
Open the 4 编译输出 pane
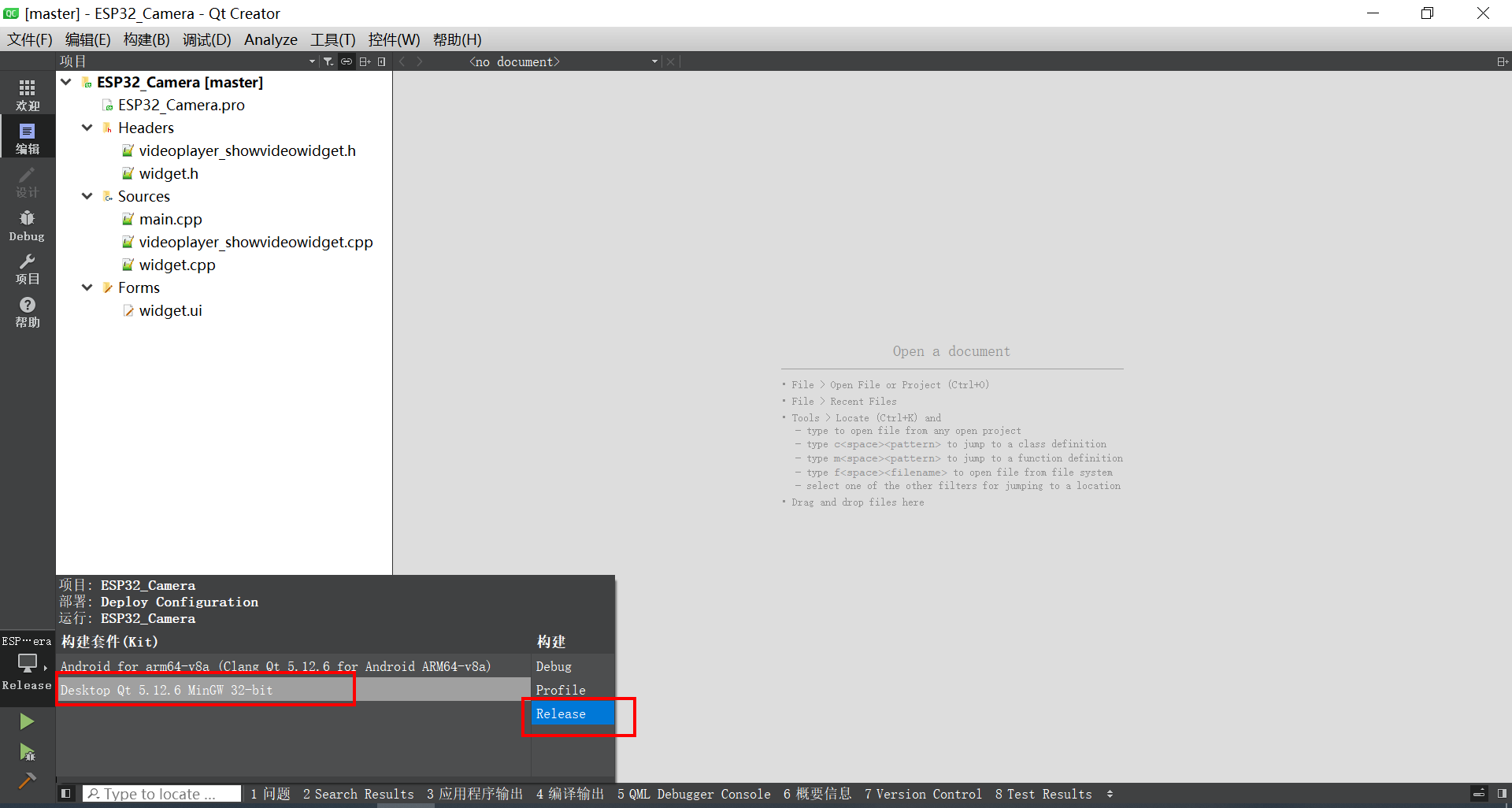(570, 794)
